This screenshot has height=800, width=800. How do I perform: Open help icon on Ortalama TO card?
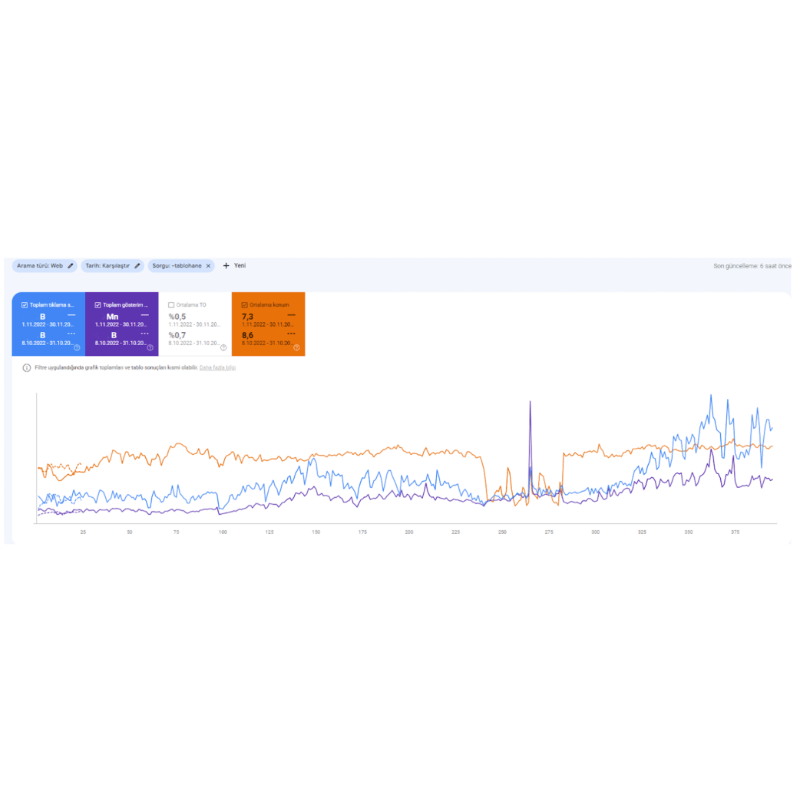pos(223,347)
